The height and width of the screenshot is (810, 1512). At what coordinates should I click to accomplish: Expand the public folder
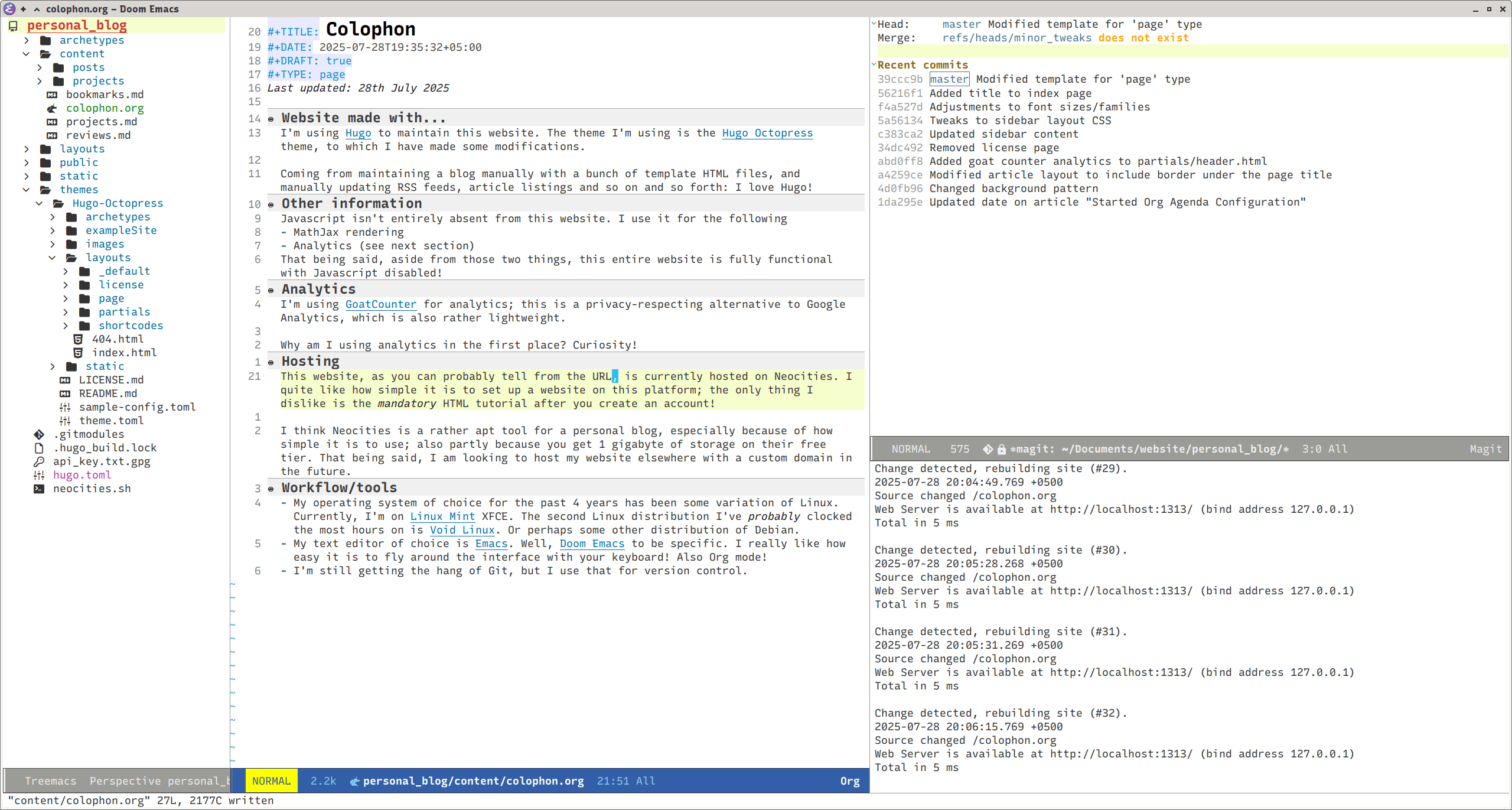(27, 162)
